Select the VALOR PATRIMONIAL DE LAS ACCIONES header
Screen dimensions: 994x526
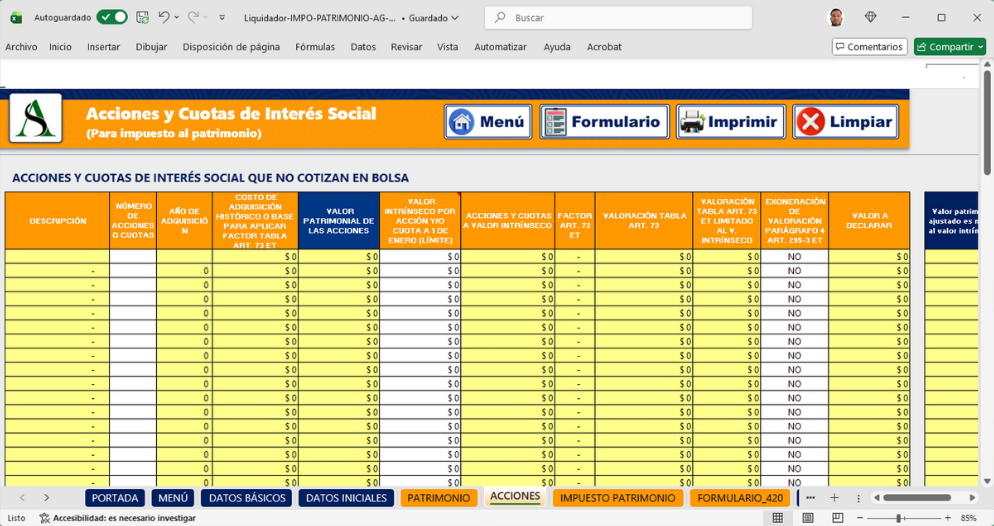(339, 221)
